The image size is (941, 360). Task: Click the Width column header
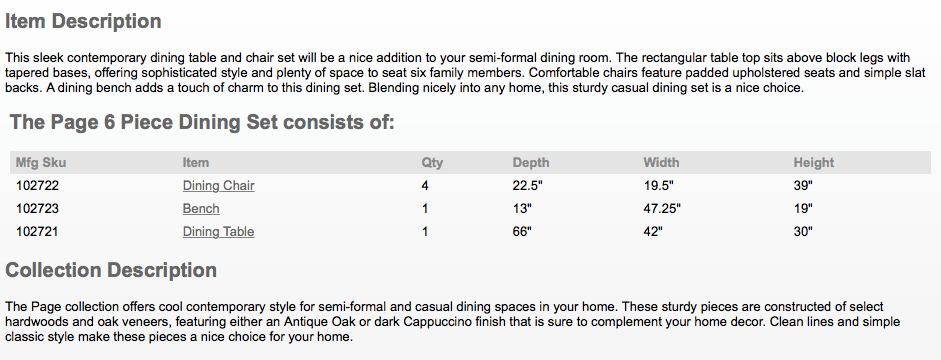(661, 163)
